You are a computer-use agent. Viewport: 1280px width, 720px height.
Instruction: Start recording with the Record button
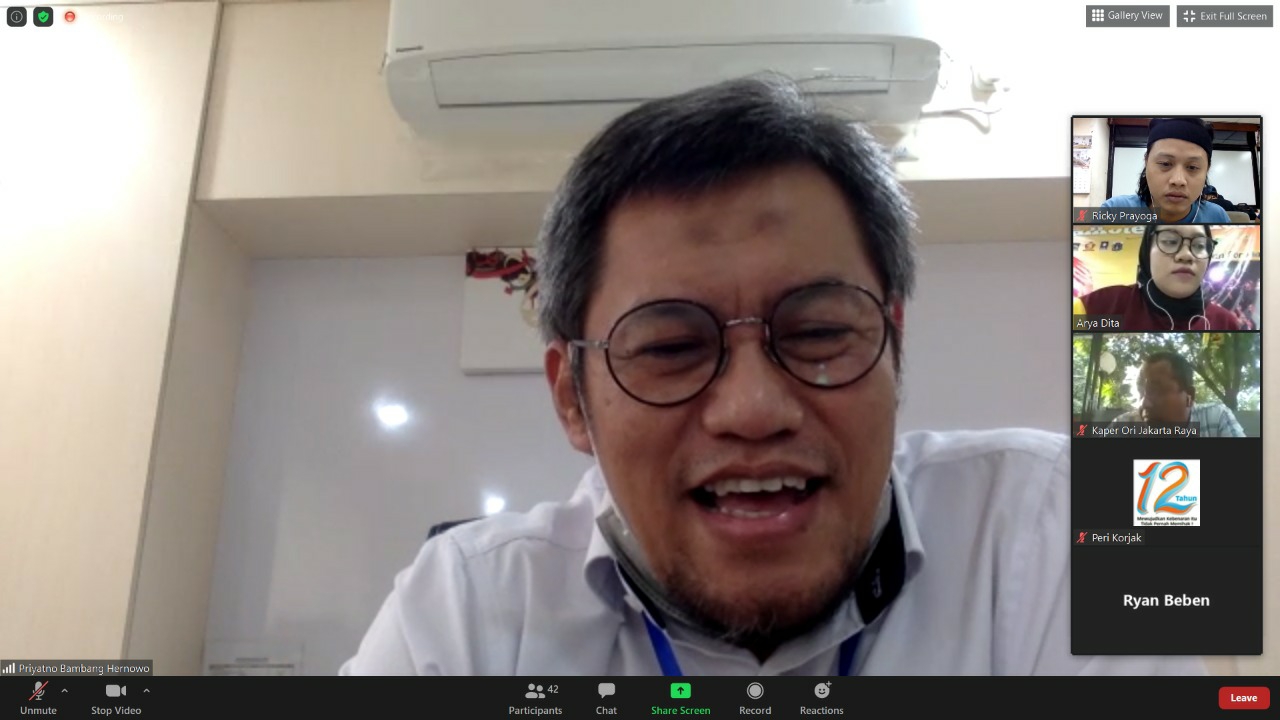point(755,698)
